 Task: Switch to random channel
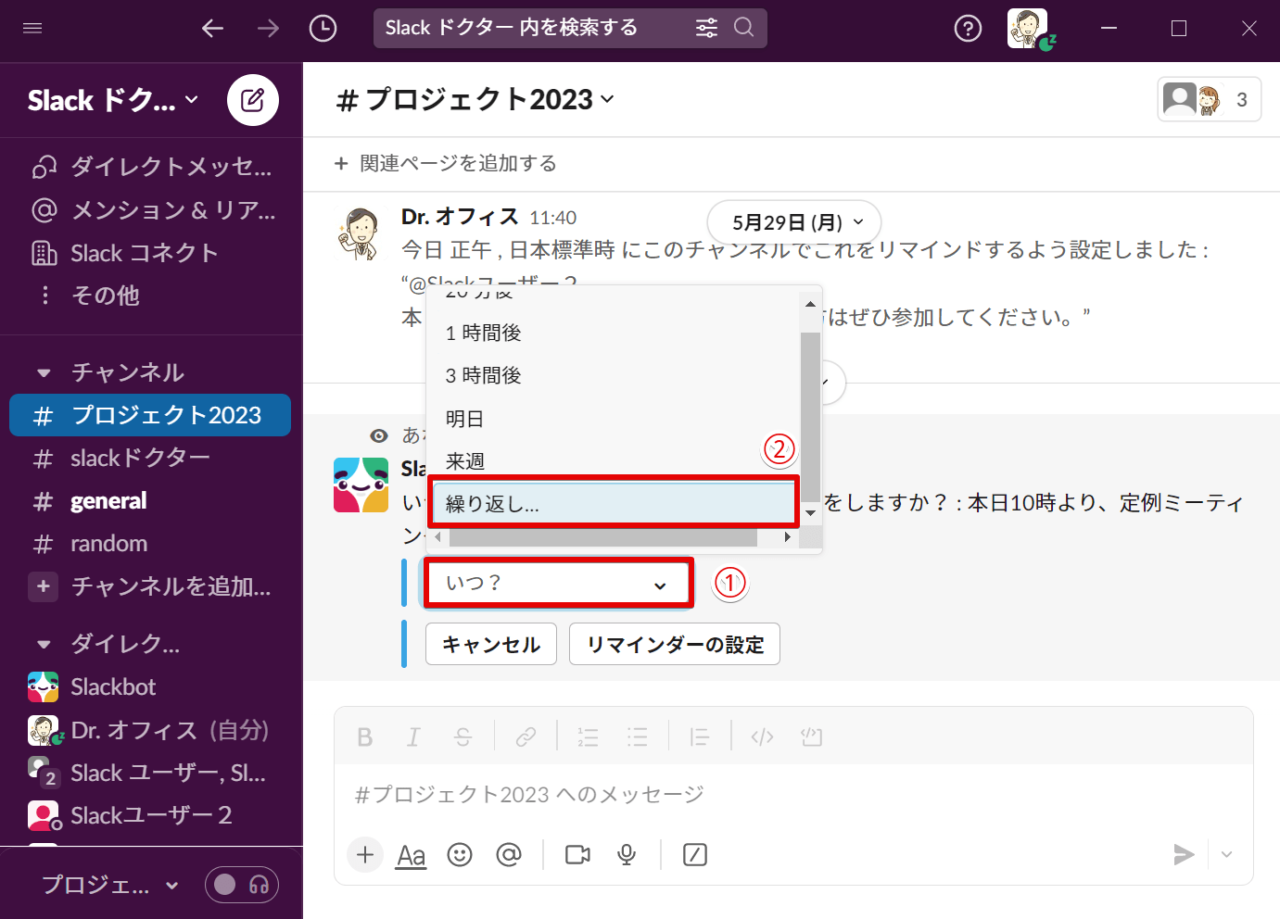pos(151,544)
